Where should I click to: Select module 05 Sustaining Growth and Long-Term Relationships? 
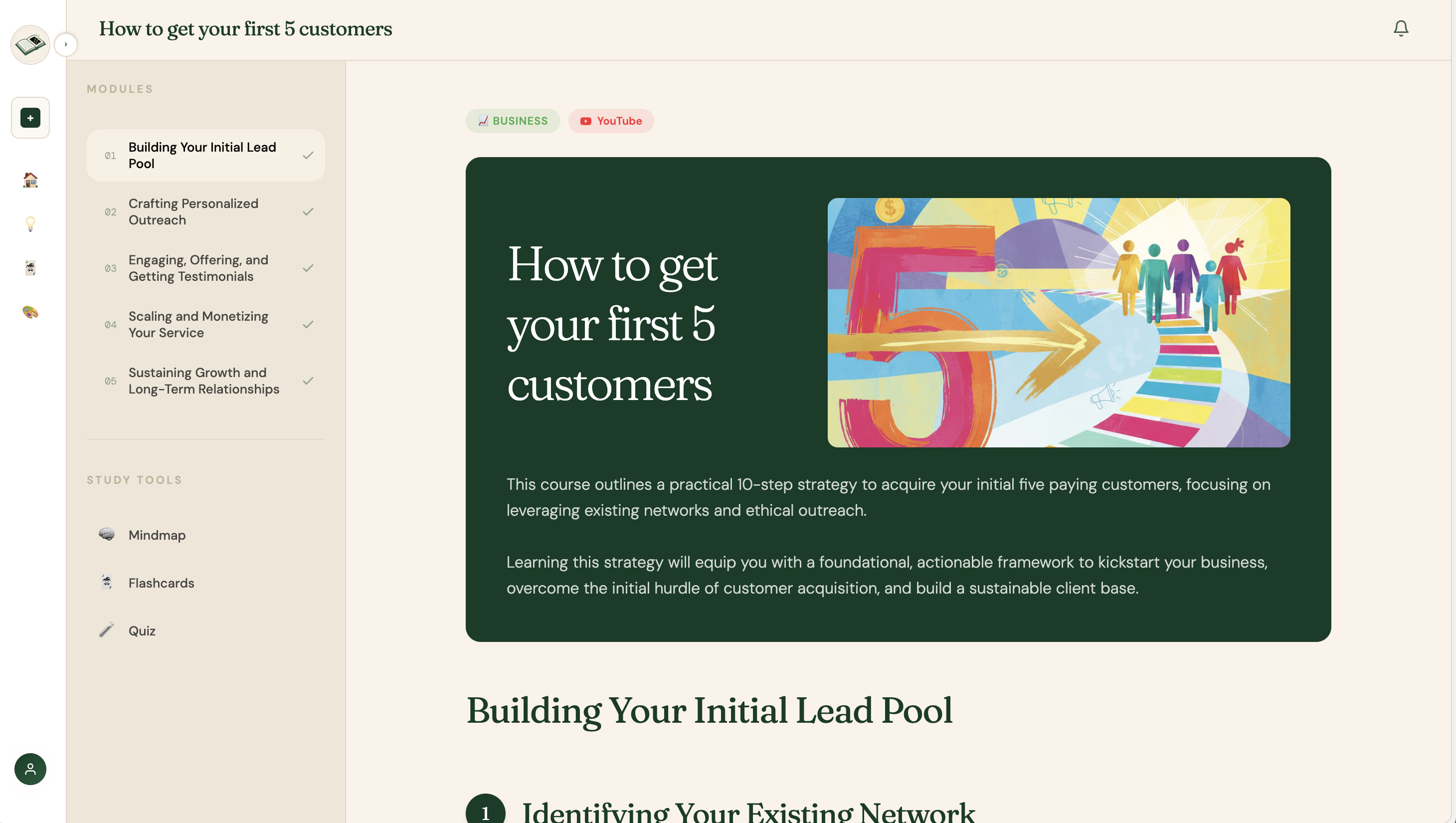click(203, 381)
